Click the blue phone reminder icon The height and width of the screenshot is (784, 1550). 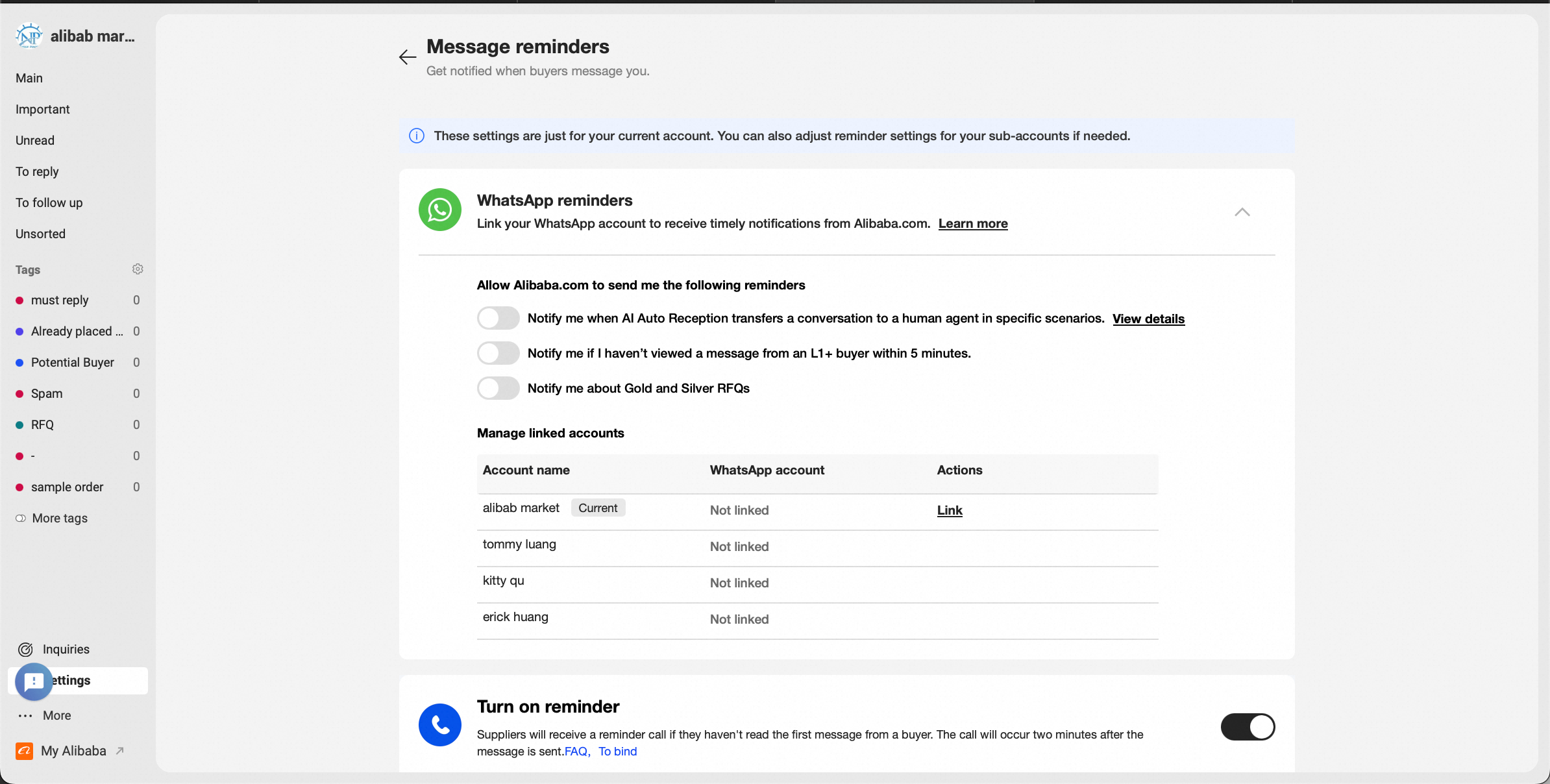[440, 725]
